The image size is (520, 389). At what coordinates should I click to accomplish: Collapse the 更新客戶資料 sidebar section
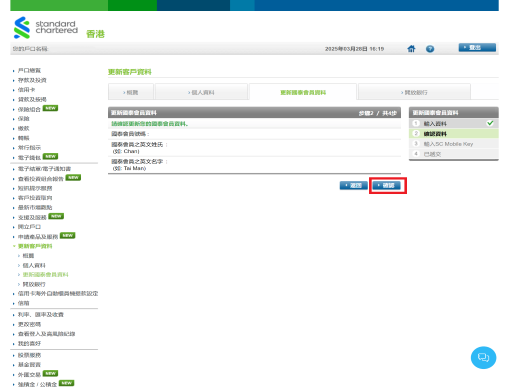tap(35, 246)
